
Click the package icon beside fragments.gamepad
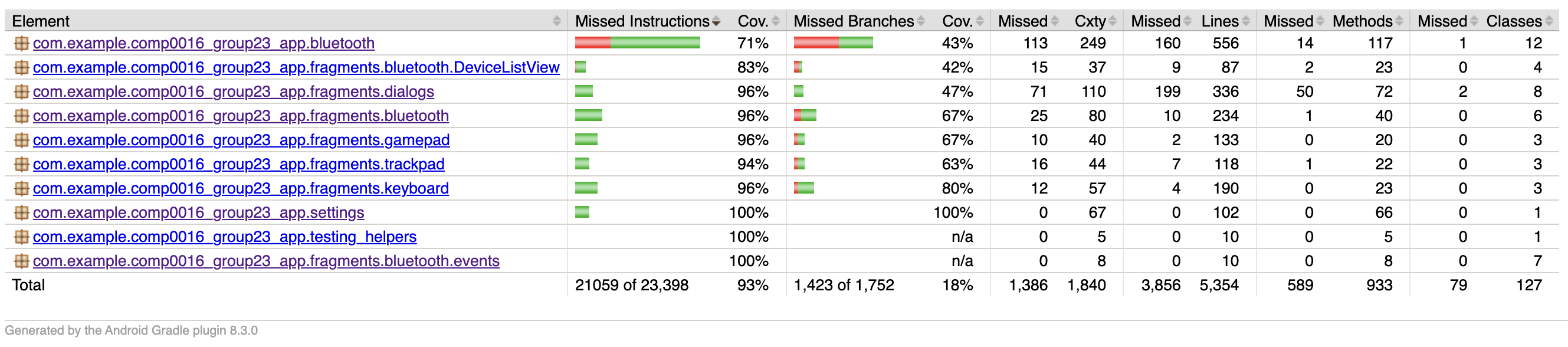click(21, 140)
